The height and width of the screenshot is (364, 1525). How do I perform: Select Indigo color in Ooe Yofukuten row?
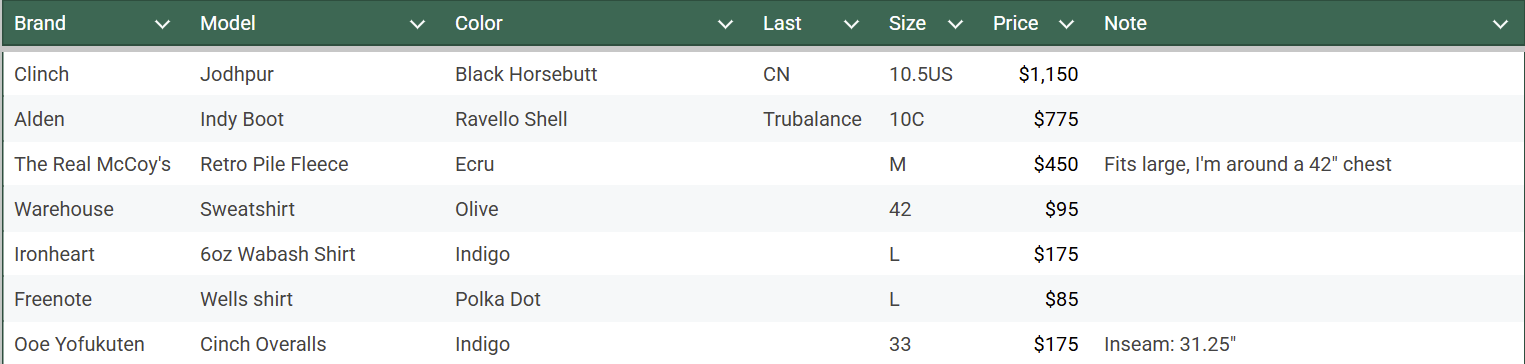tap(482, 344)
